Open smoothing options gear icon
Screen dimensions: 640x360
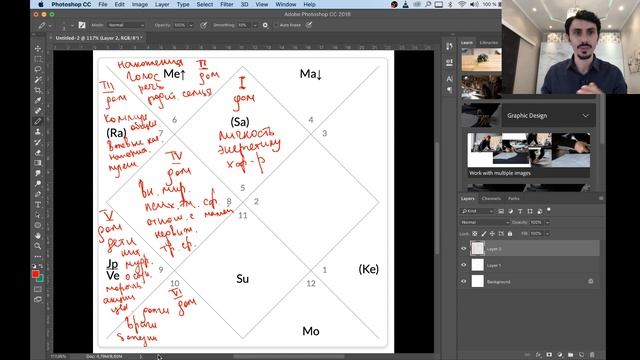click(265, 25)
